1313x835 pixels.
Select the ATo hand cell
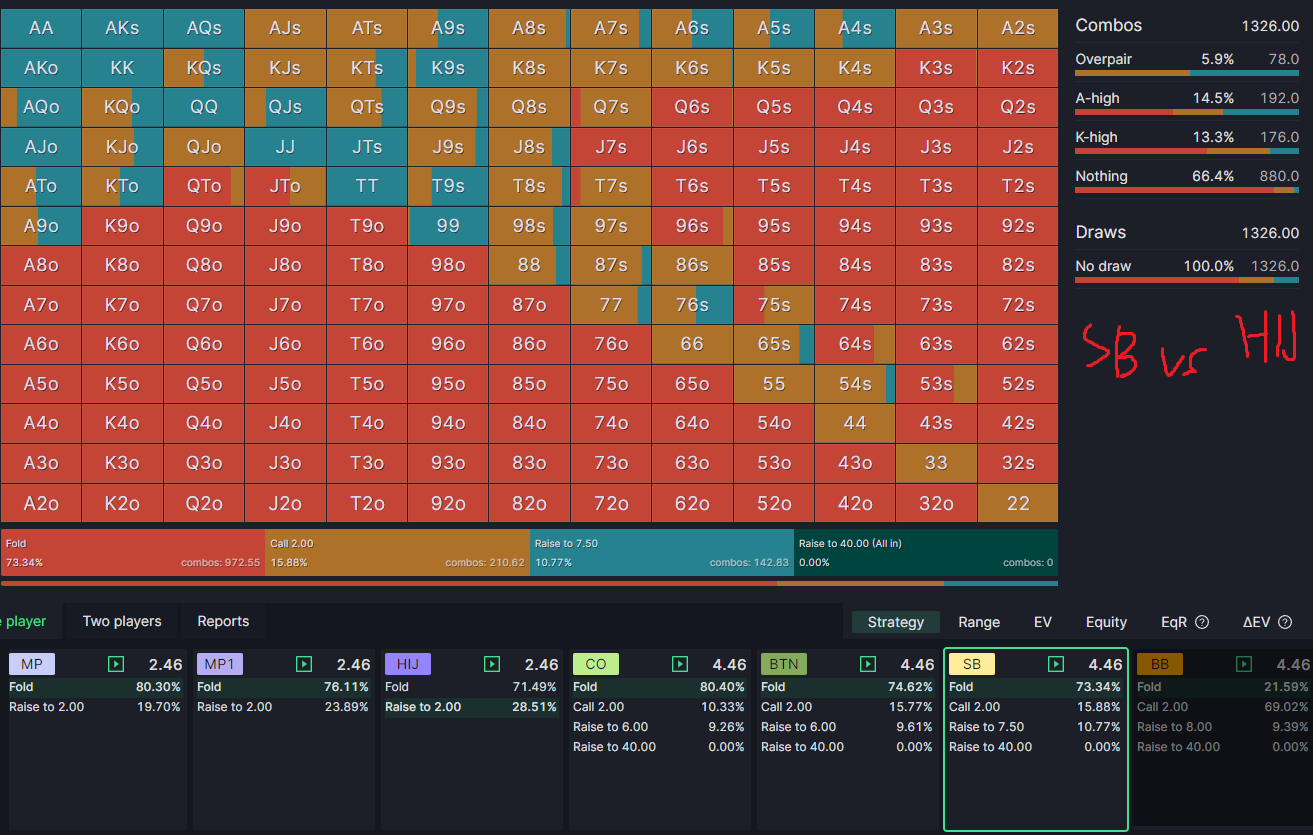41,186
